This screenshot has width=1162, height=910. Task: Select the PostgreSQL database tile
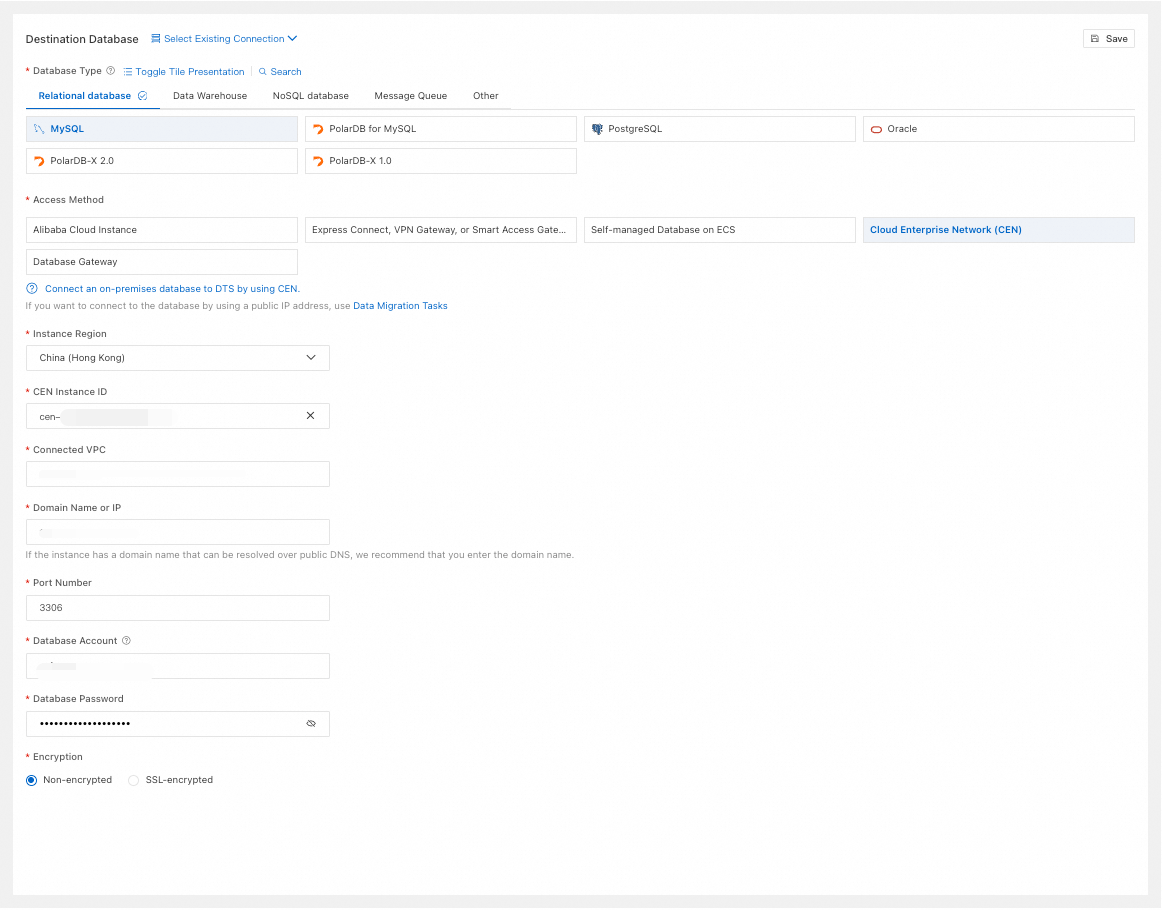pyautogui.click(x=719, y=129)
